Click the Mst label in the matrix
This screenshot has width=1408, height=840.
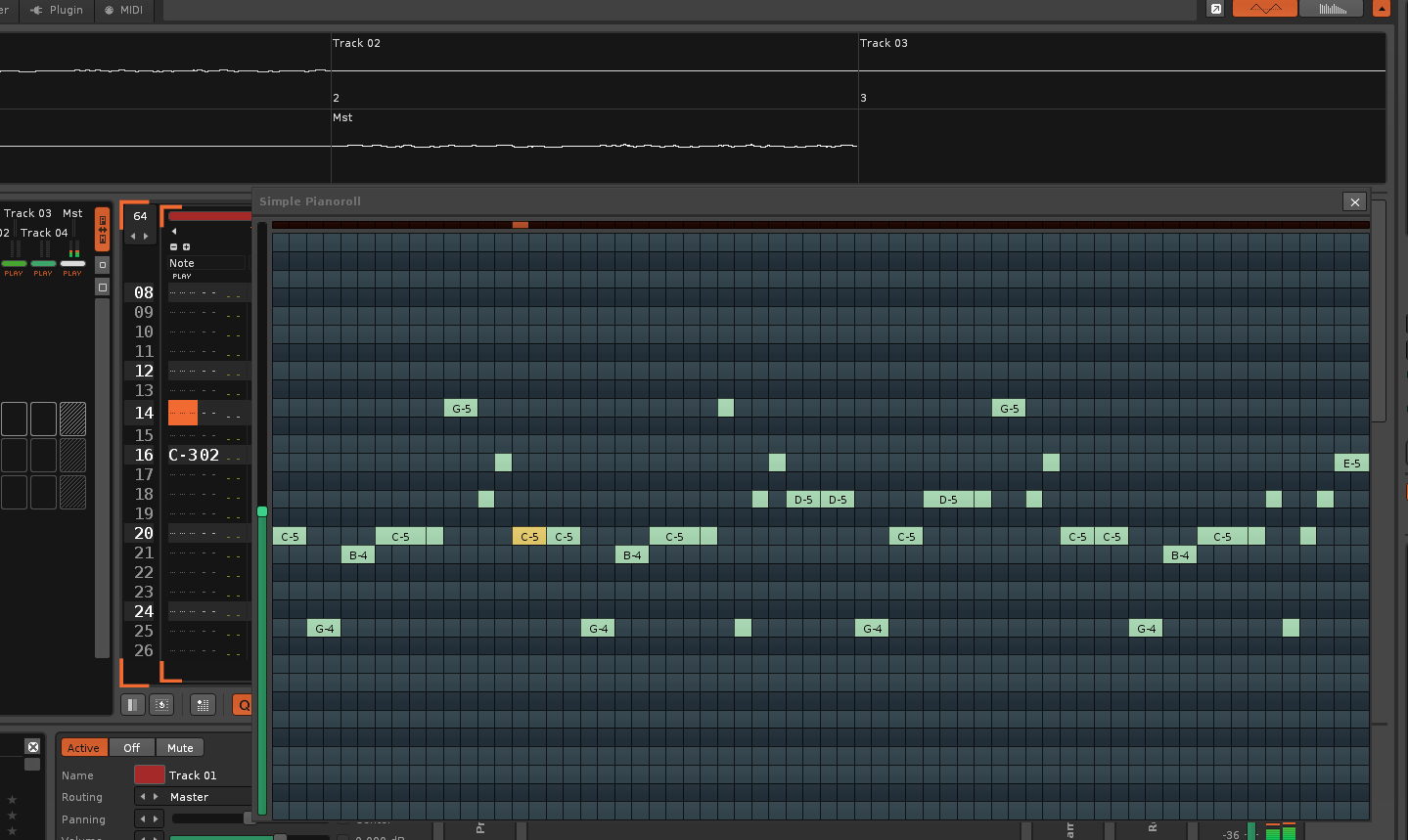pos(72,213)
